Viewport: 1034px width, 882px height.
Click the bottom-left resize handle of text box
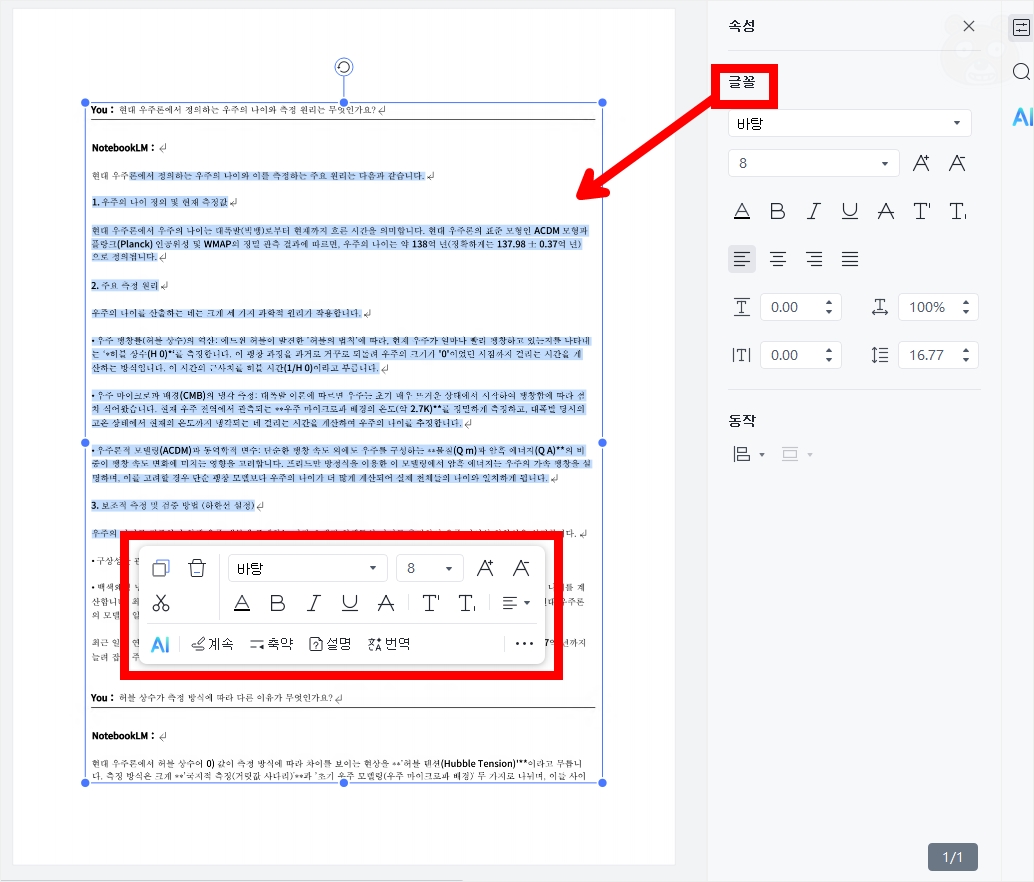85,782
